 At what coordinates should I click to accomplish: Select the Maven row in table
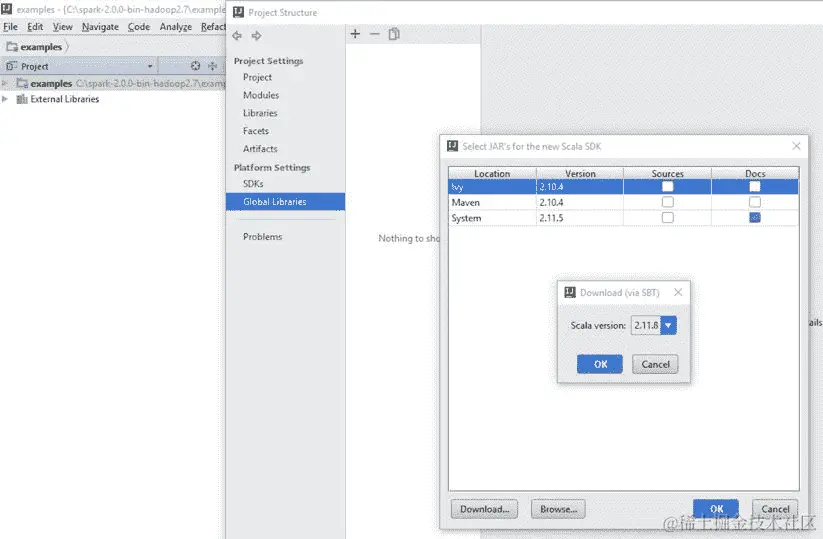(x=624, y=202)
